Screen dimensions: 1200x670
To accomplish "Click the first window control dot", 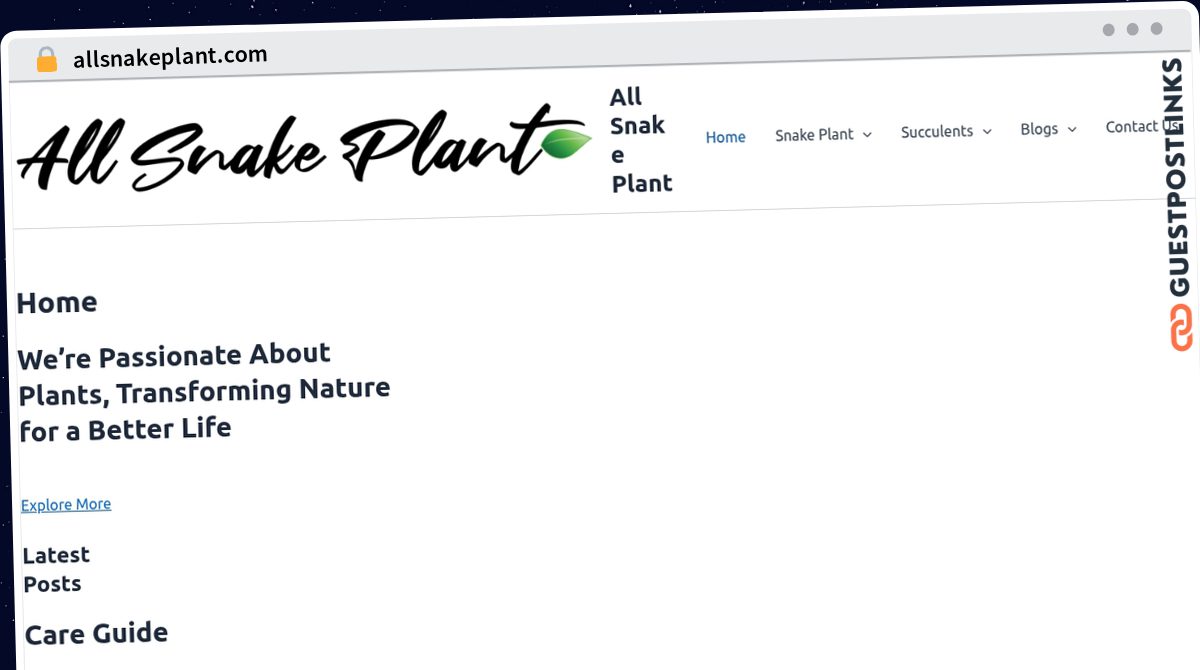I will coord(1108,29).
